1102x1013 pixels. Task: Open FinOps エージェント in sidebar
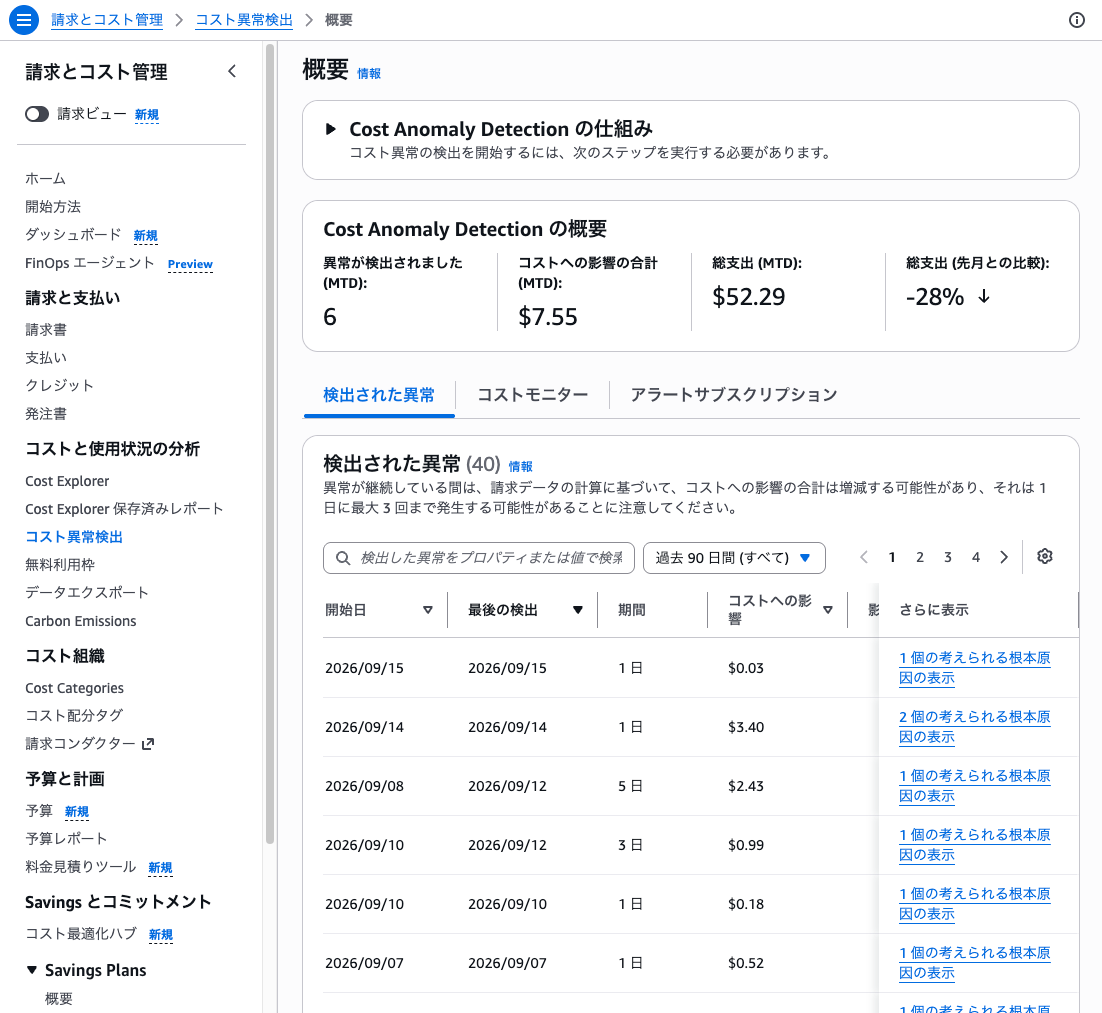(89, 263)
